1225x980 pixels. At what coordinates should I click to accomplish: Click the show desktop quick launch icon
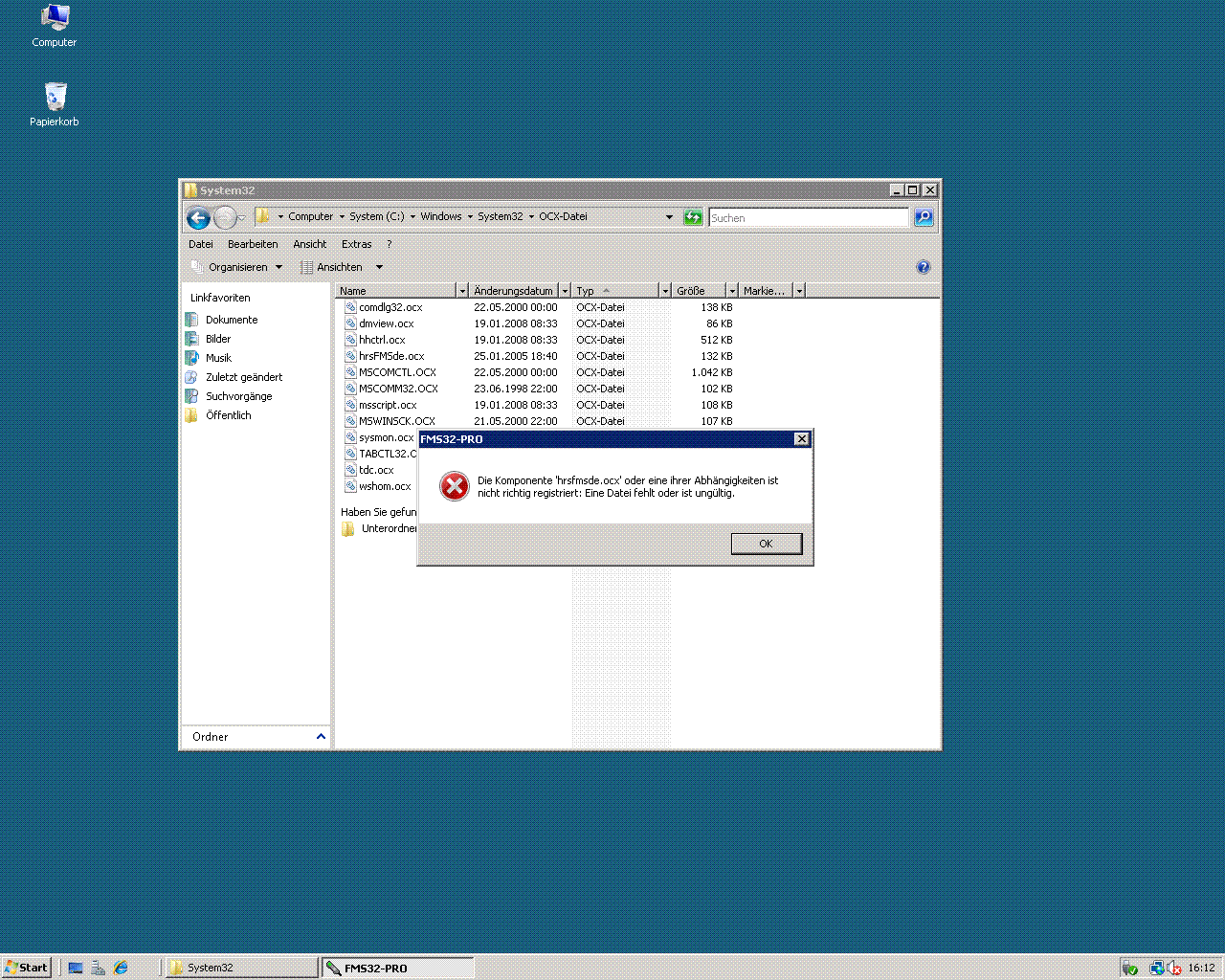coord(76,968)
